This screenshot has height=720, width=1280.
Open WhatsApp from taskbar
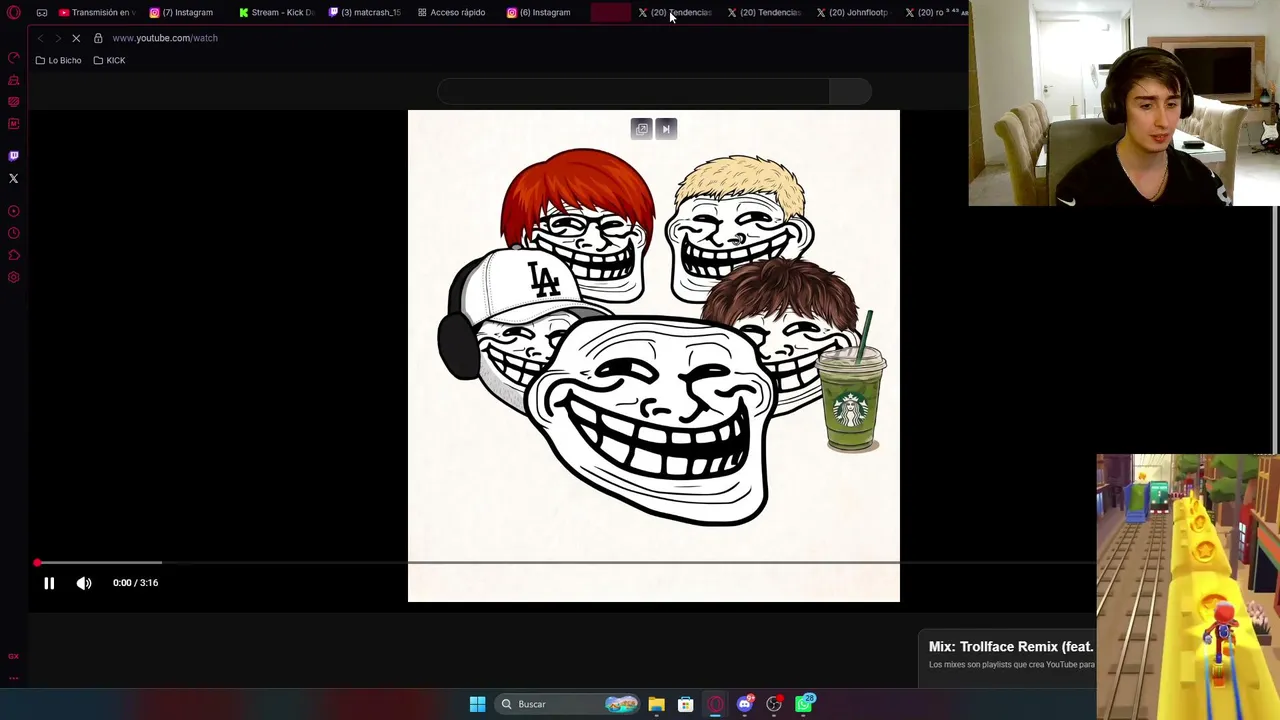coord(804,704)
